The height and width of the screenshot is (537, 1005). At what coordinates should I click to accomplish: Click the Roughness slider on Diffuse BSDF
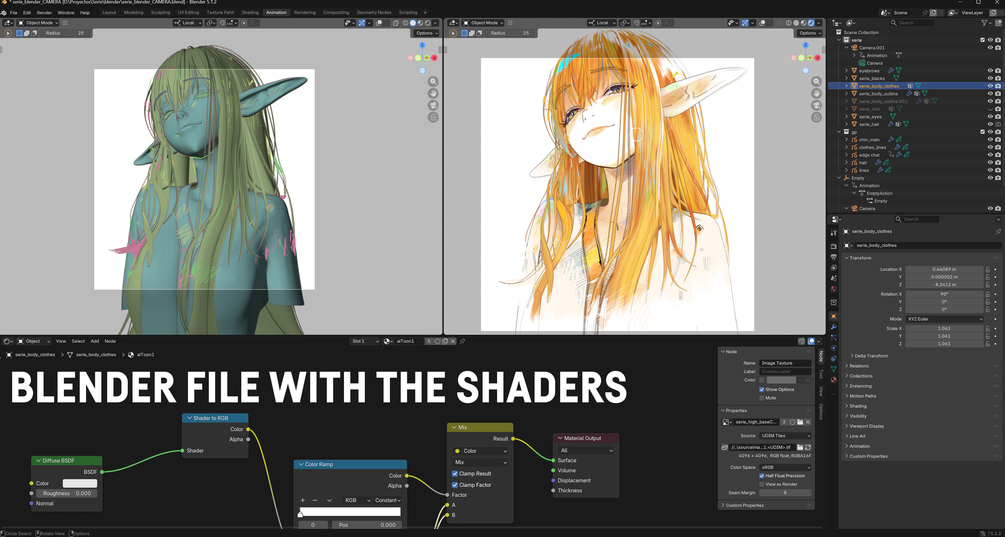(x=66, y=493)
